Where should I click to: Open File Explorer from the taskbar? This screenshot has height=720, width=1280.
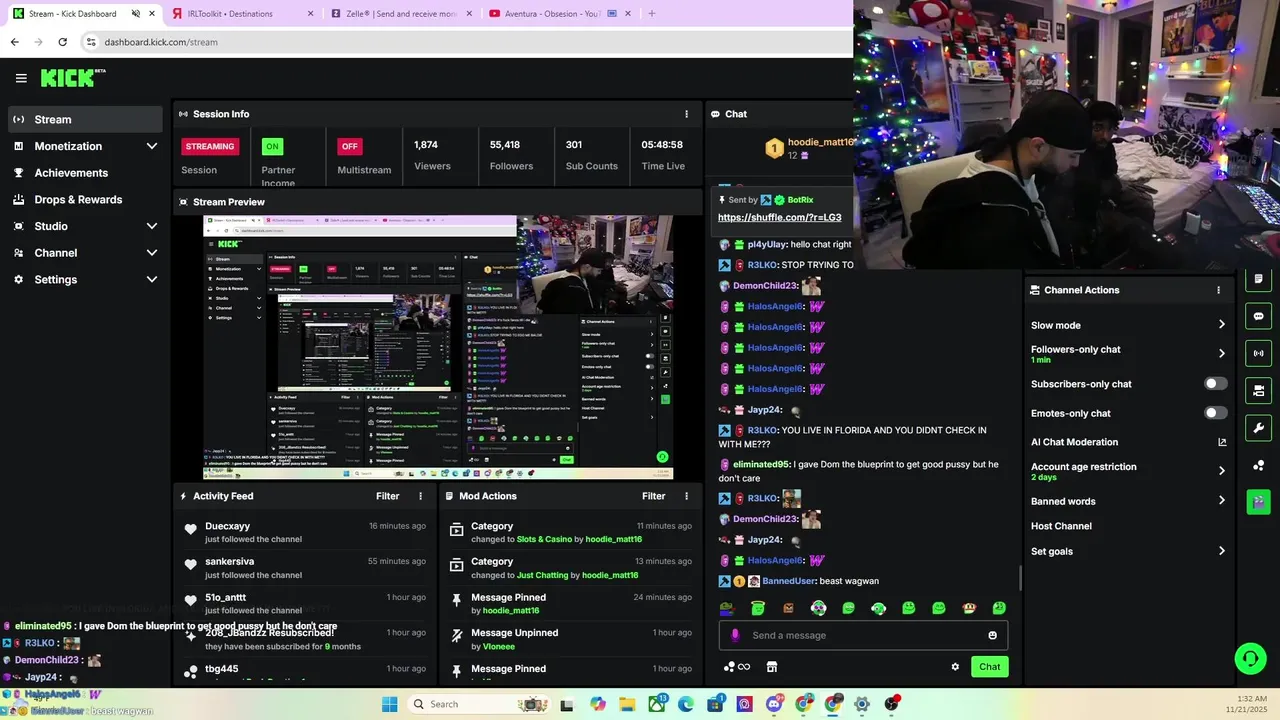(x=627, y=704)
